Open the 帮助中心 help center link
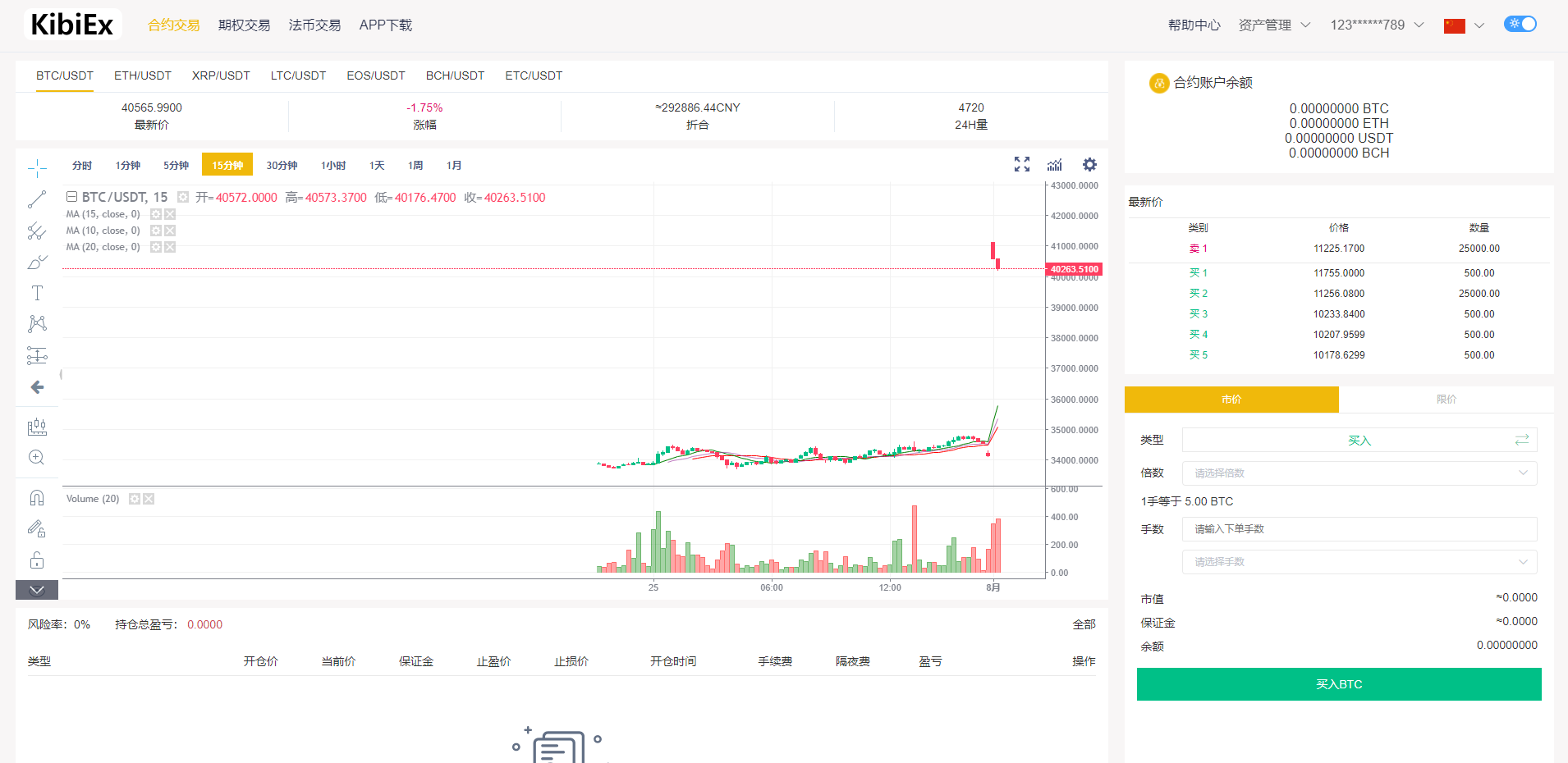The image size is (1568, 763). tap(1194, 25)
